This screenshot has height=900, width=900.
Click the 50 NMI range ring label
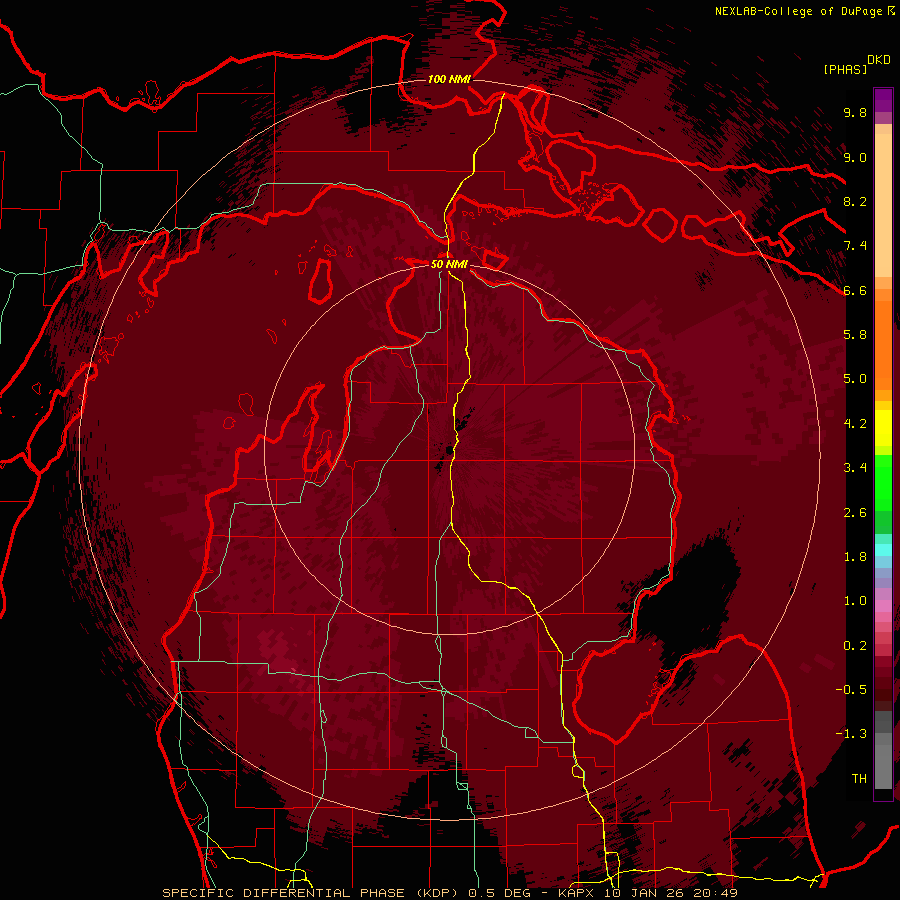click(449, 264)
